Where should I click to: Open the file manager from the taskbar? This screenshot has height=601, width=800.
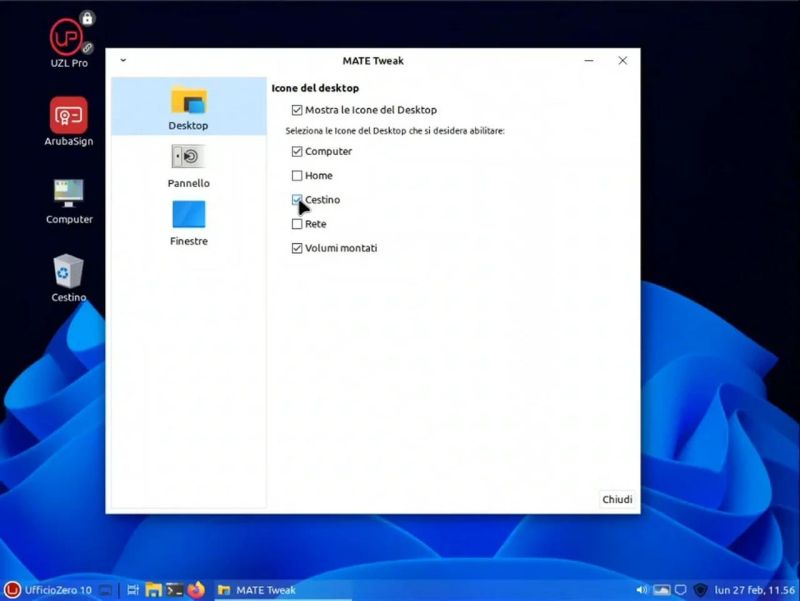pos(153,590)
